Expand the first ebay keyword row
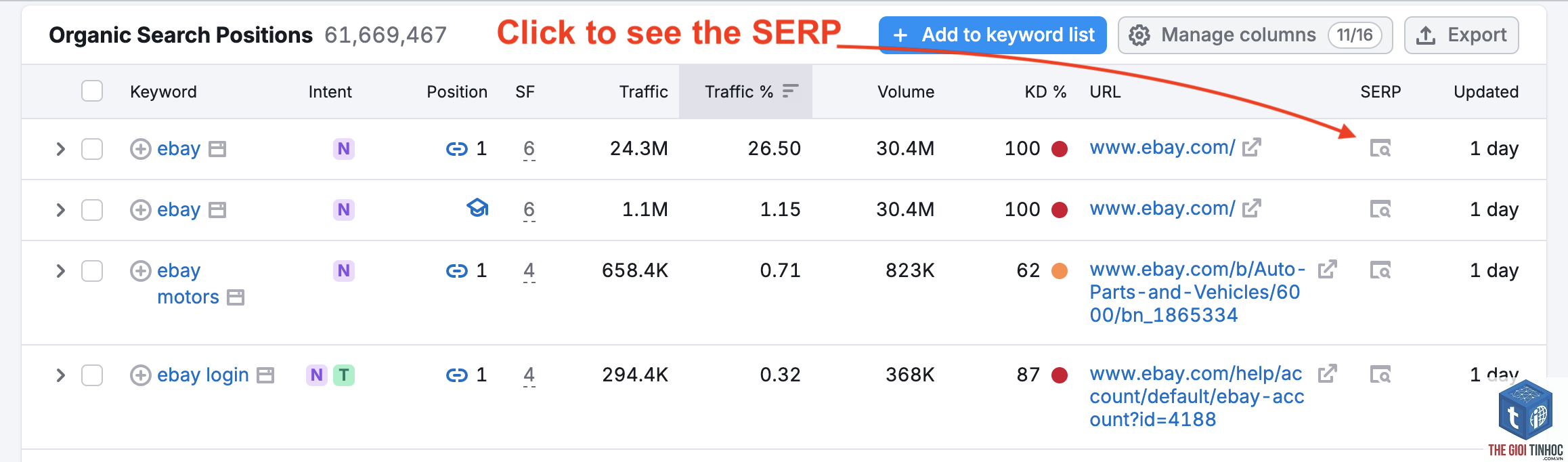The height and width of the screenshot is (462, 1568). pos(60,149)
